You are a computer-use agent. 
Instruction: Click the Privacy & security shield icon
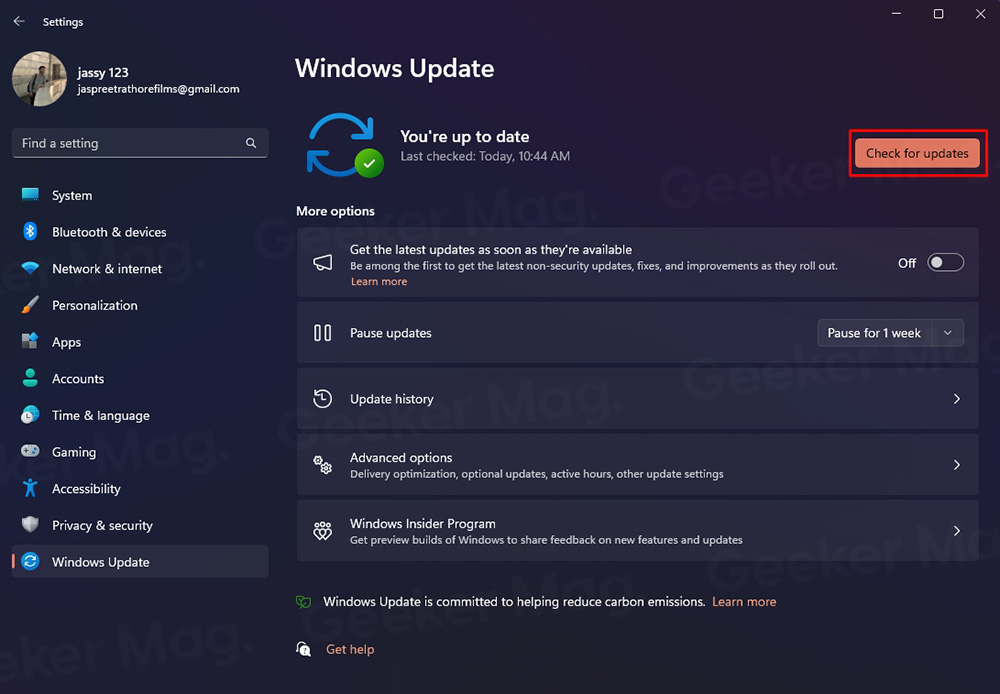pos(30,524)
